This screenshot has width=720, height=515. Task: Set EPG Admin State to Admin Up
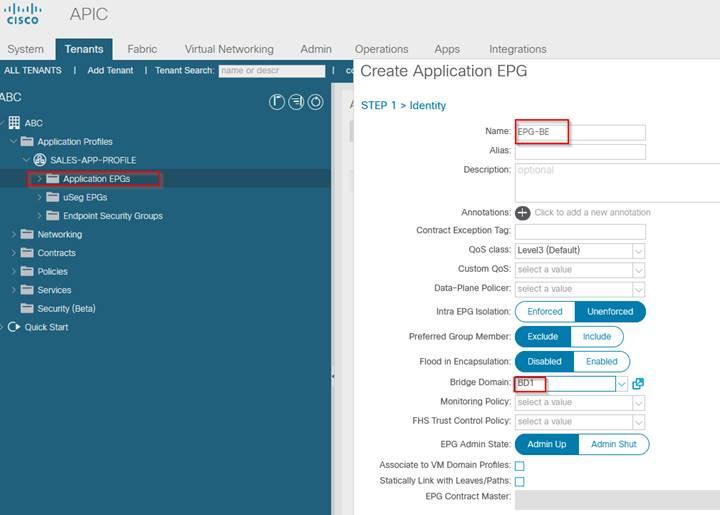(547, 444)
